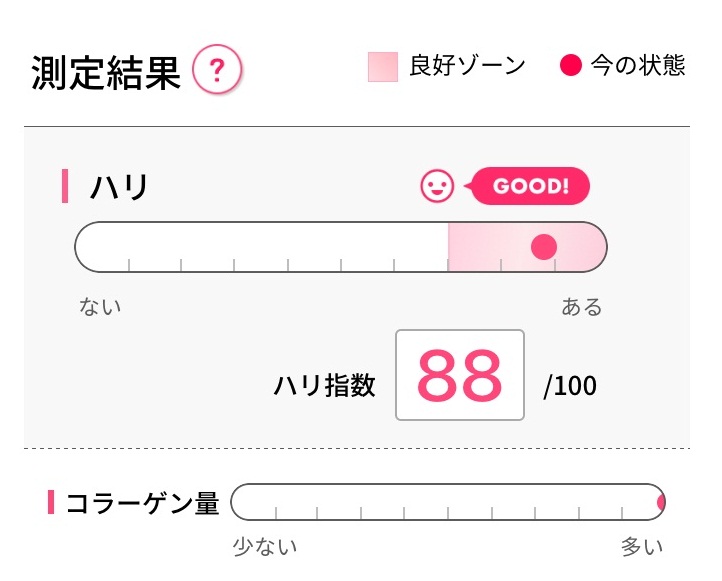Screen dimensions: 722x581
Task: Click the red 今の状態 legend dot
Action: [x=571, y=65]
